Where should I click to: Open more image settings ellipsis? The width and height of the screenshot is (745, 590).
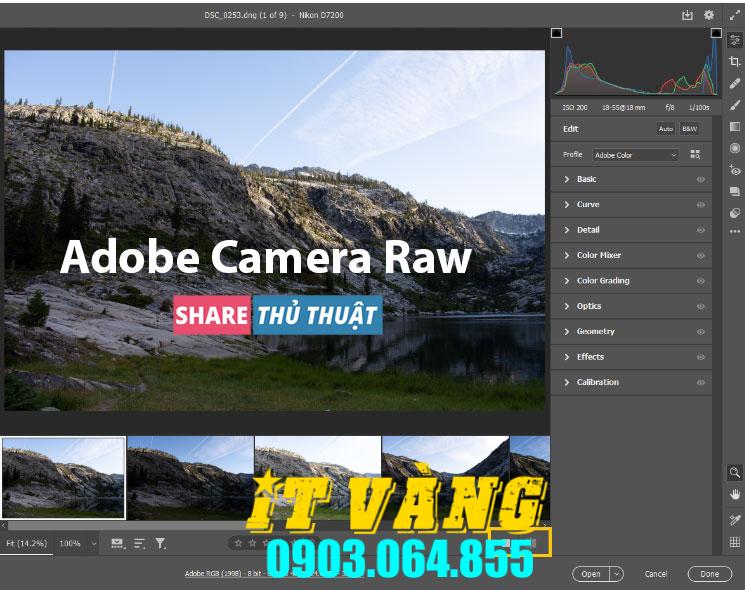click(735, 232)
